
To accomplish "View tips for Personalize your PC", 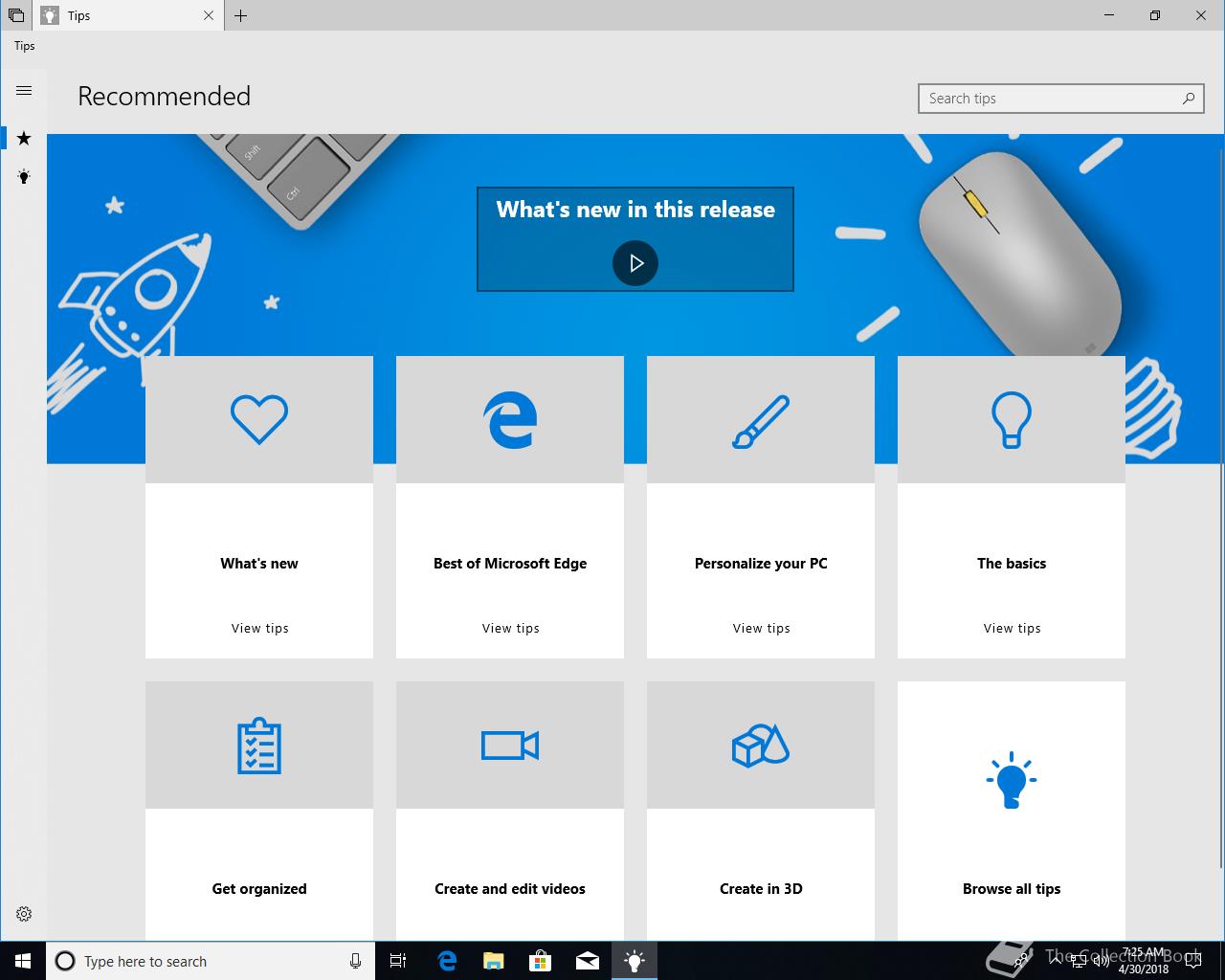I will tap(761, 628).
